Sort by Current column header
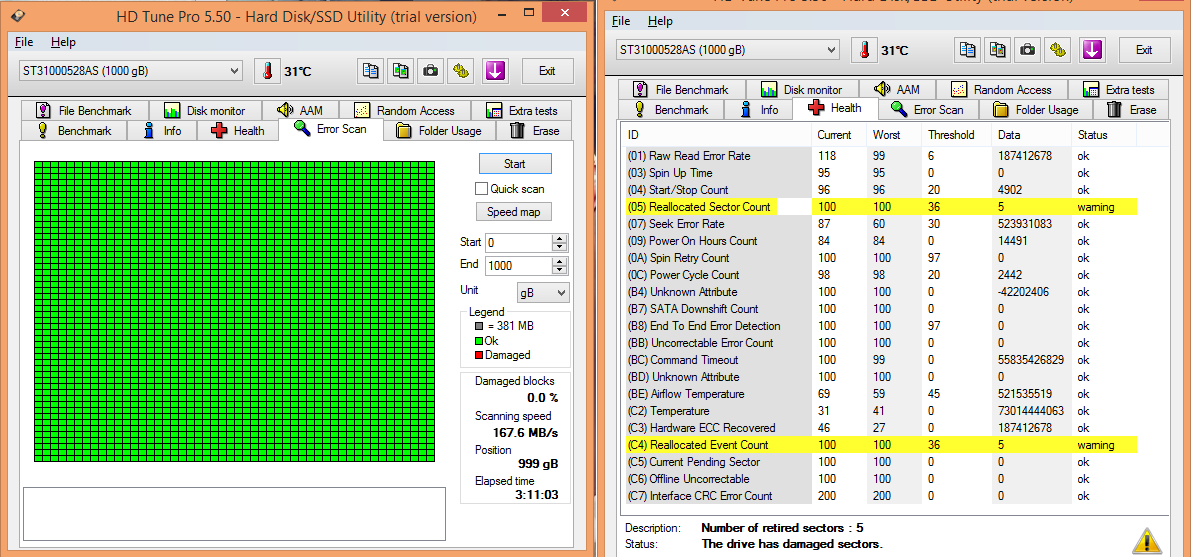 [839, 135]
